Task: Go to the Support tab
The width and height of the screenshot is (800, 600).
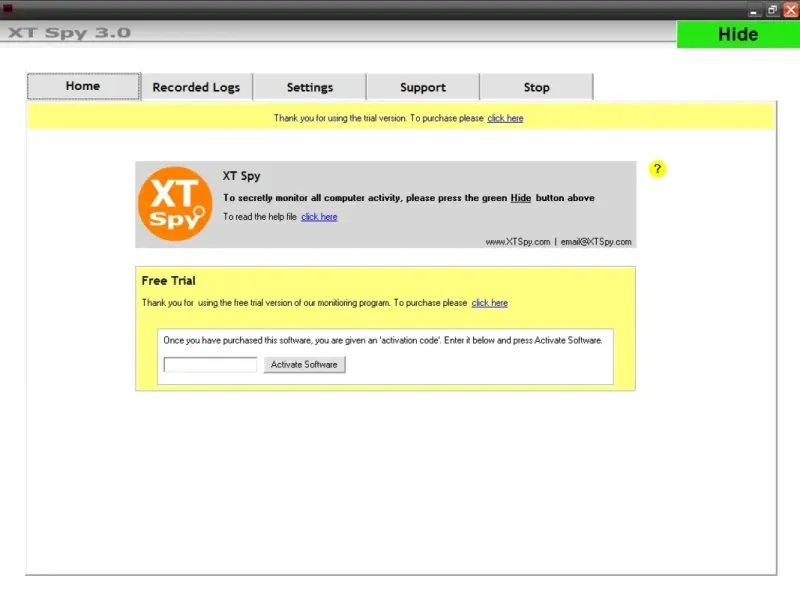Action: tap(423, 87)
